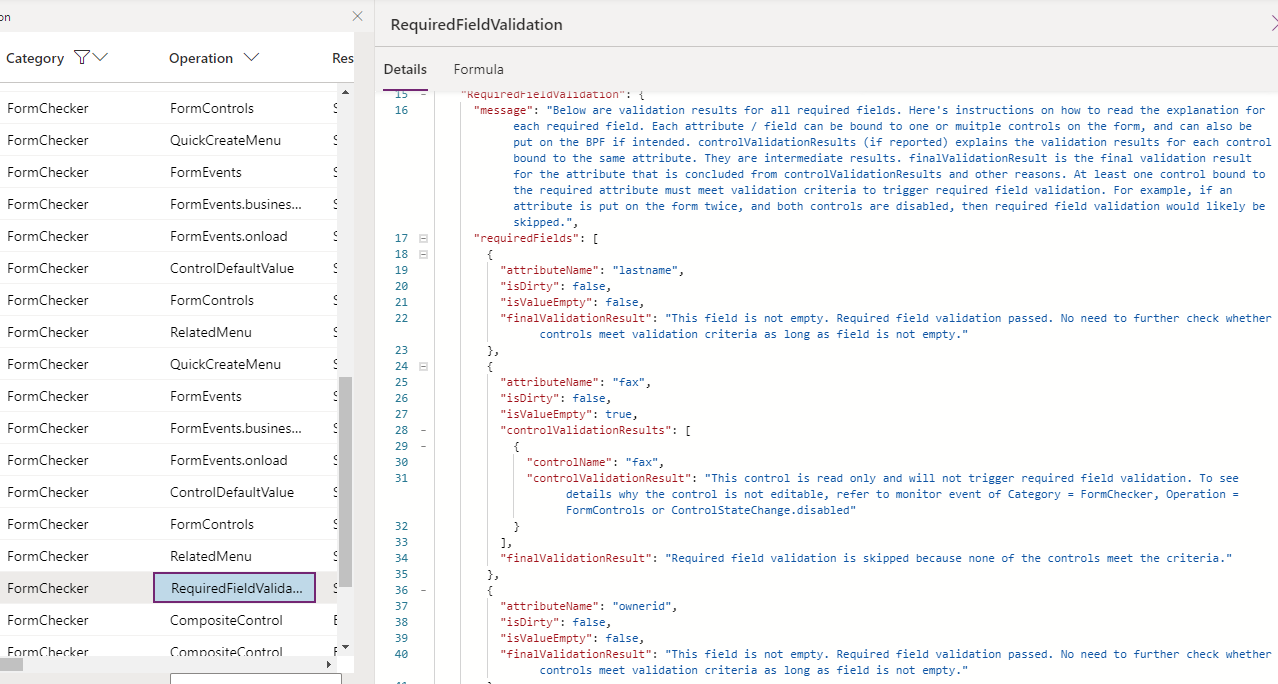Collapse the ownerid object at line 36
Screen dimensions: 1278x684
tap(421, 590)
